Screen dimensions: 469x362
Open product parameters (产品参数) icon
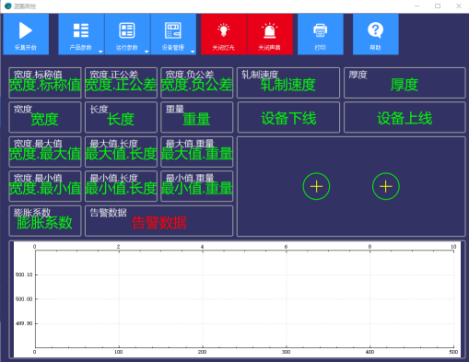81,30
